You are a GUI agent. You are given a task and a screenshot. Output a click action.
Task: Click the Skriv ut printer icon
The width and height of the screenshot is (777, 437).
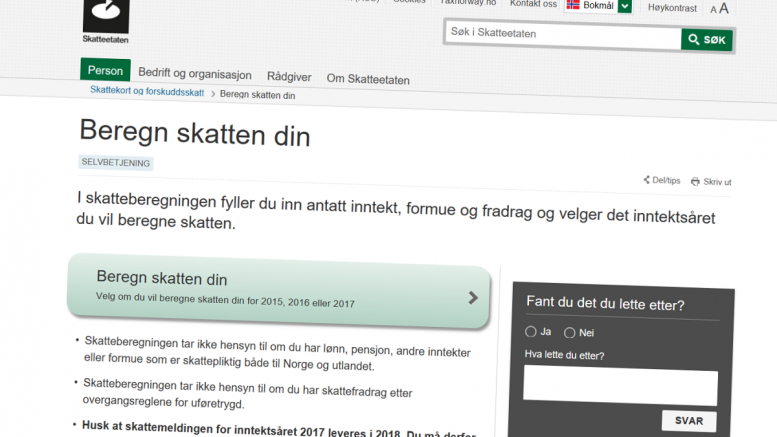click(695, 181)
